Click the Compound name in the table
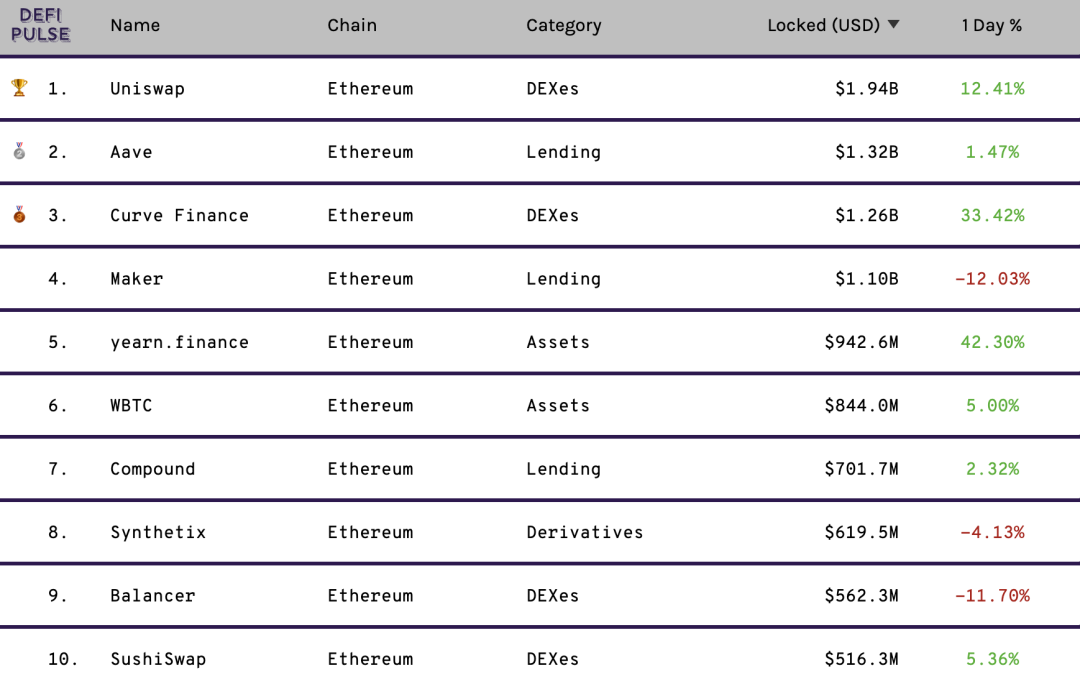This screenshot has height=681, width=1080. tap(153, 469)
